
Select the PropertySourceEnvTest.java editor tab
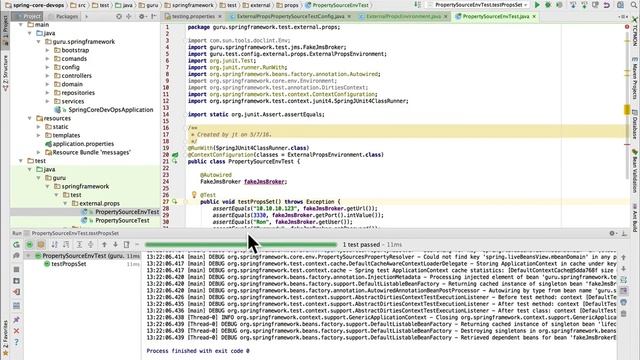click(495, 16)
